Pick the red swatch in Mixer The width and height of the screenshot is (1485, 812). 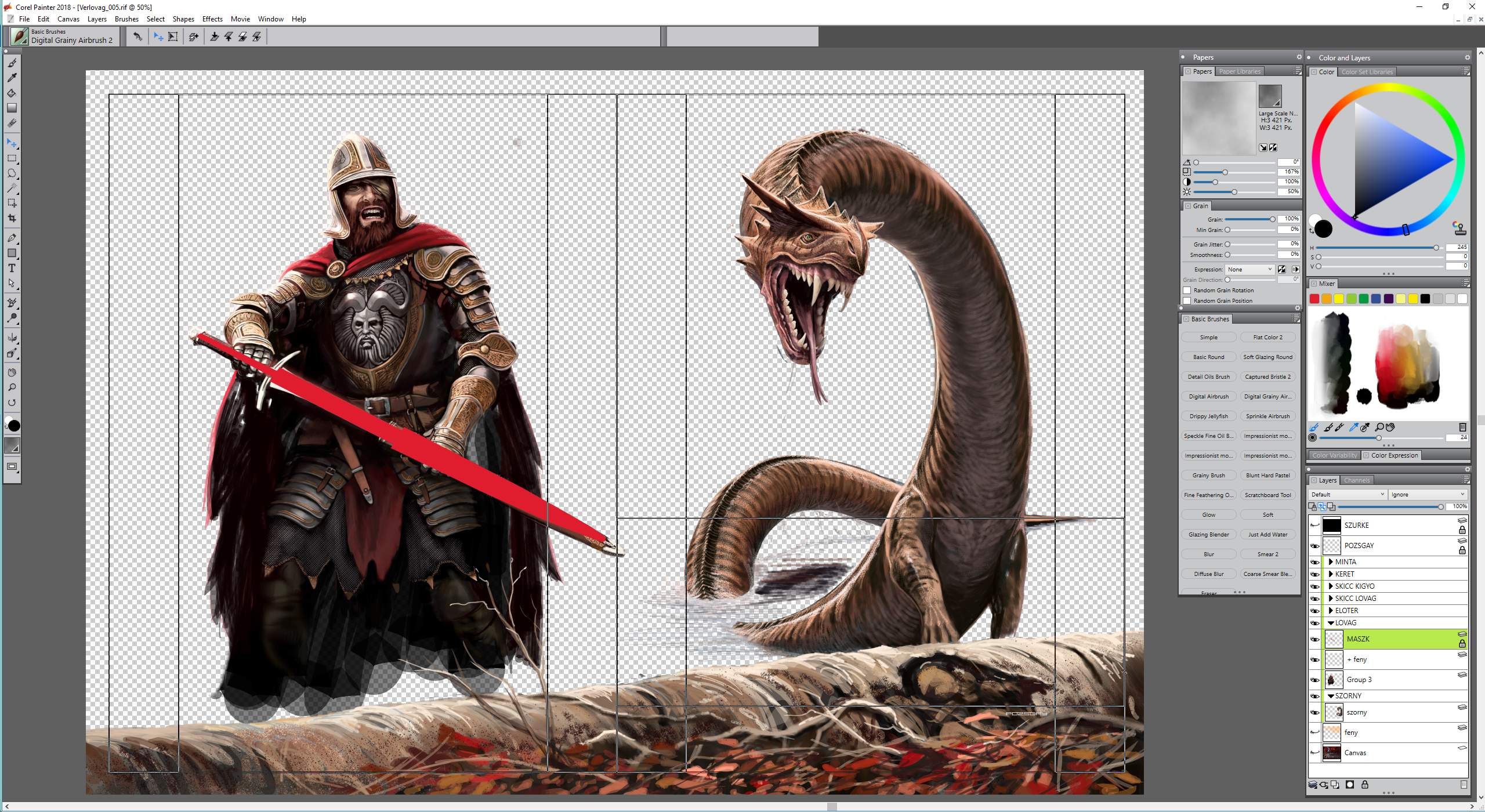1314,299
